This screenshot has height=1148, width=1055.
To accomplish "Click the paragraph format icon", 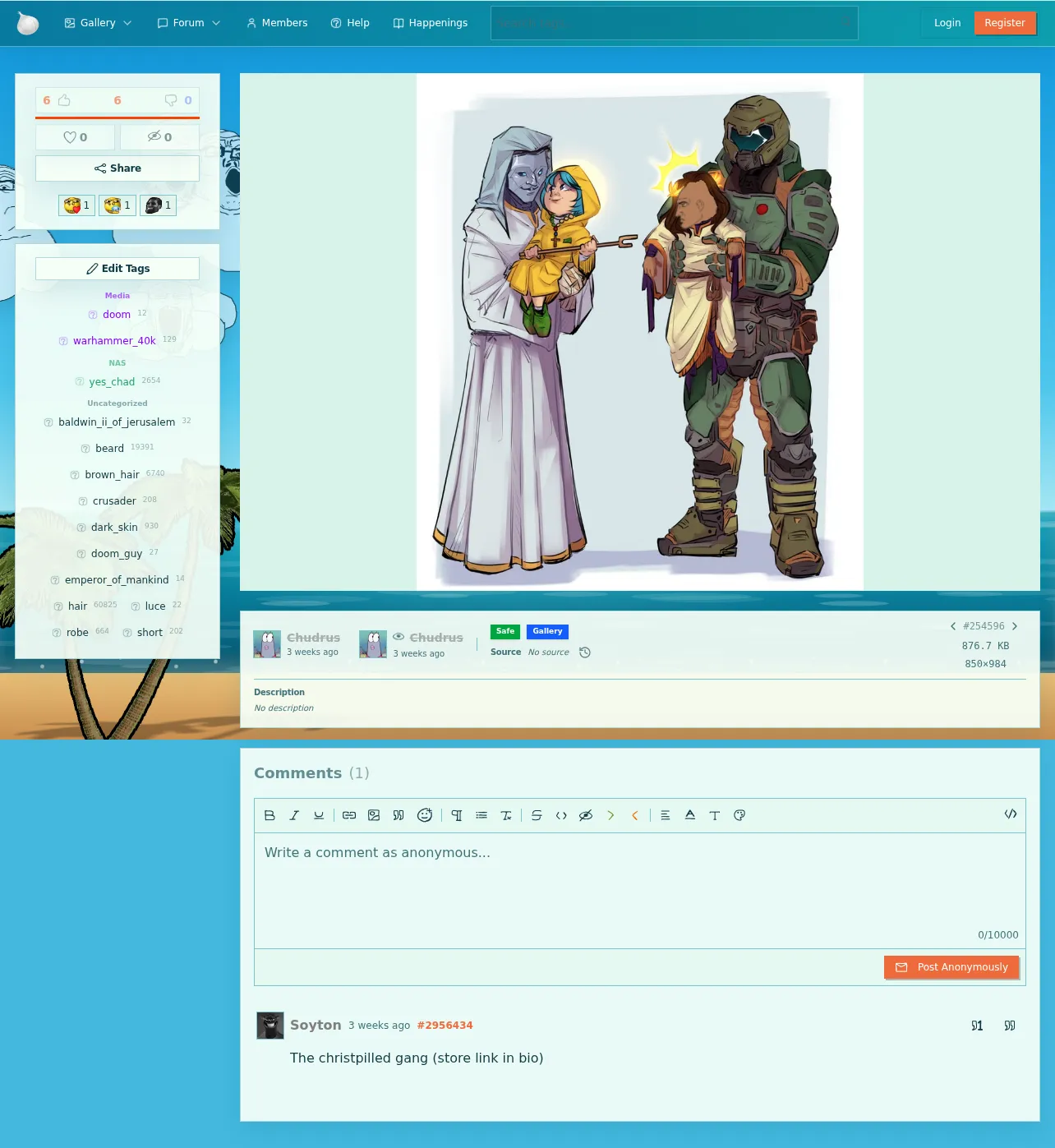I will pyautogui.click(x=457, y=815).
